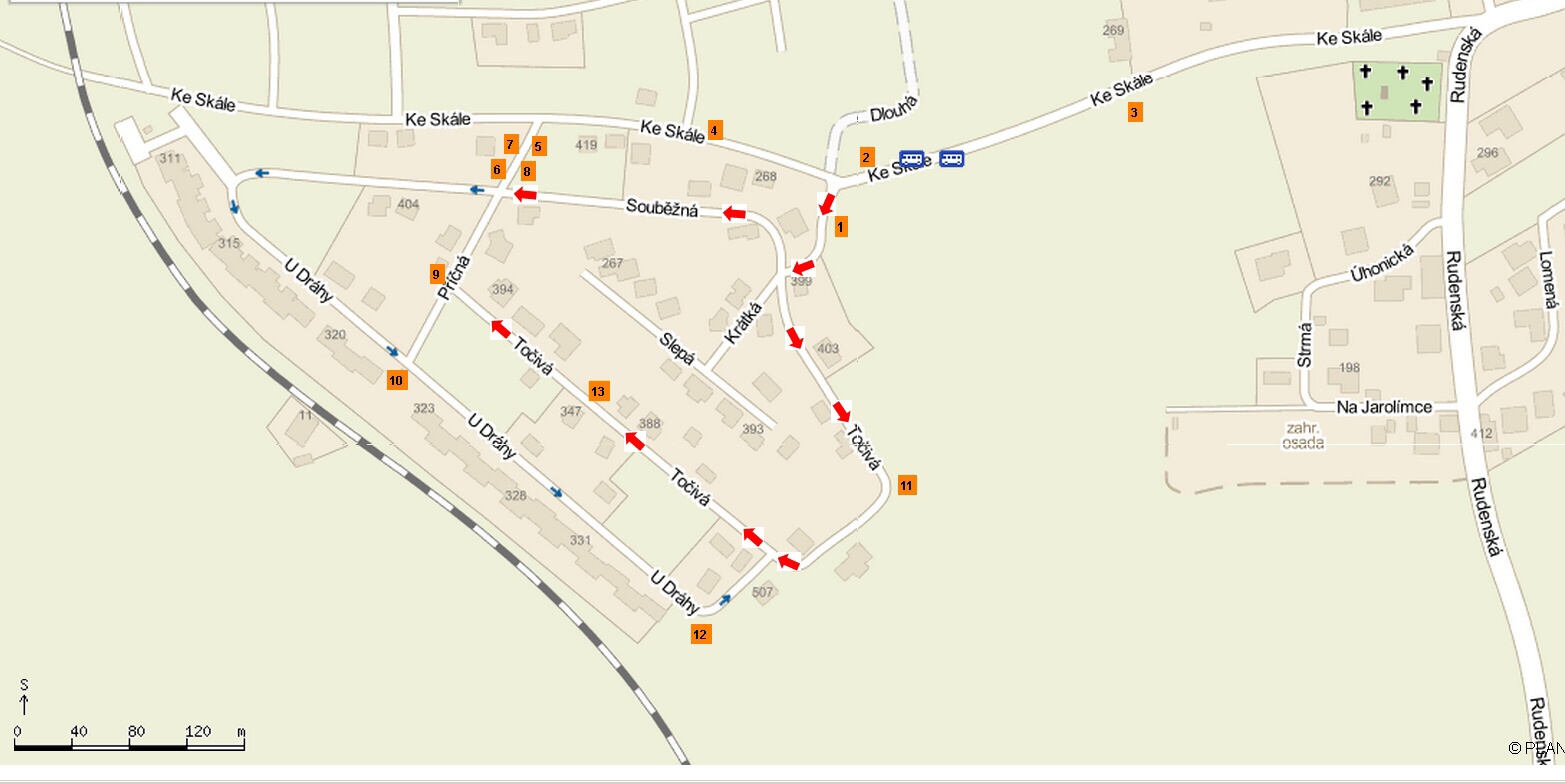Click orange marker number 5

pos(538,146)
